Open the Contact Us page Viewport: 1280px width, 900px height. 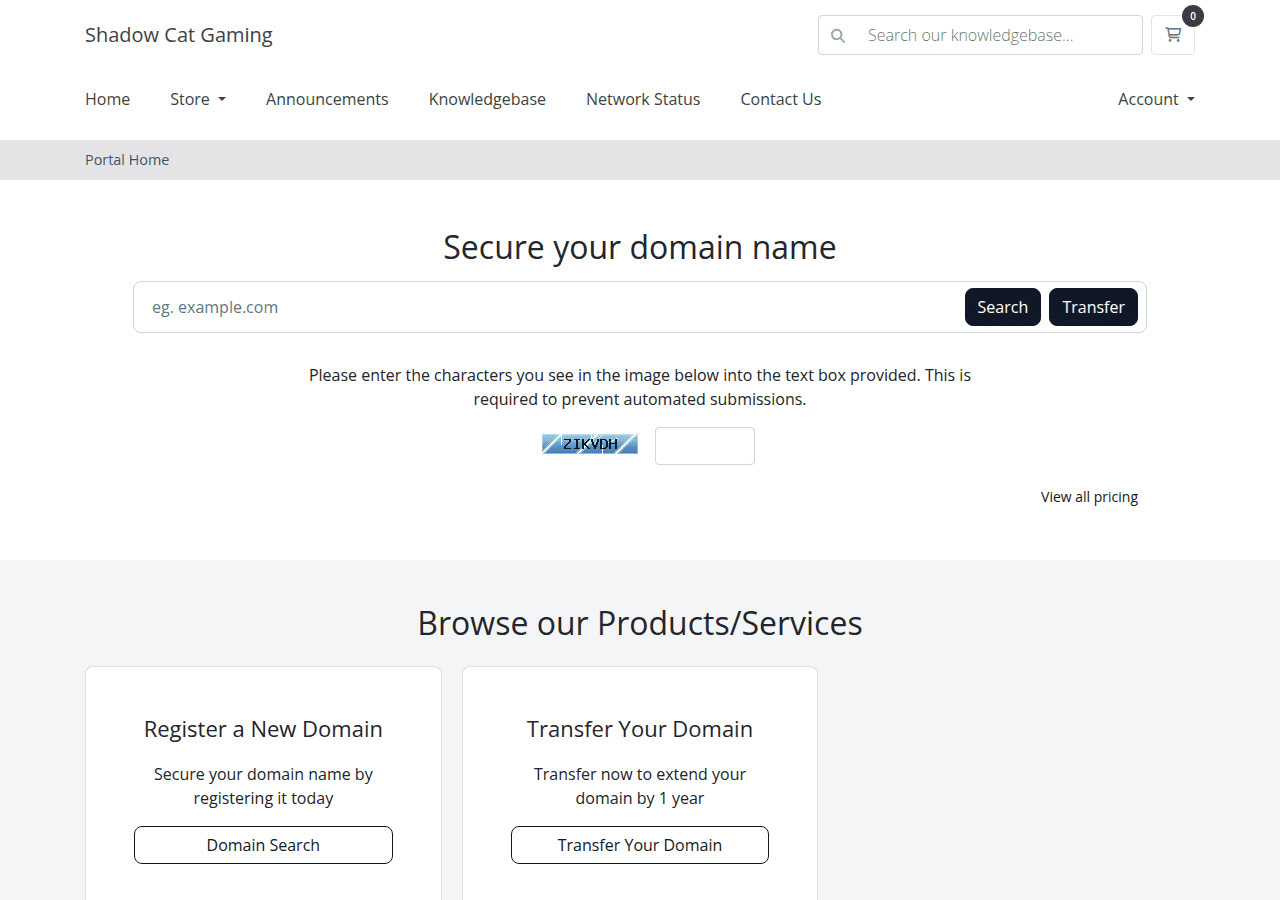(781, 99)
